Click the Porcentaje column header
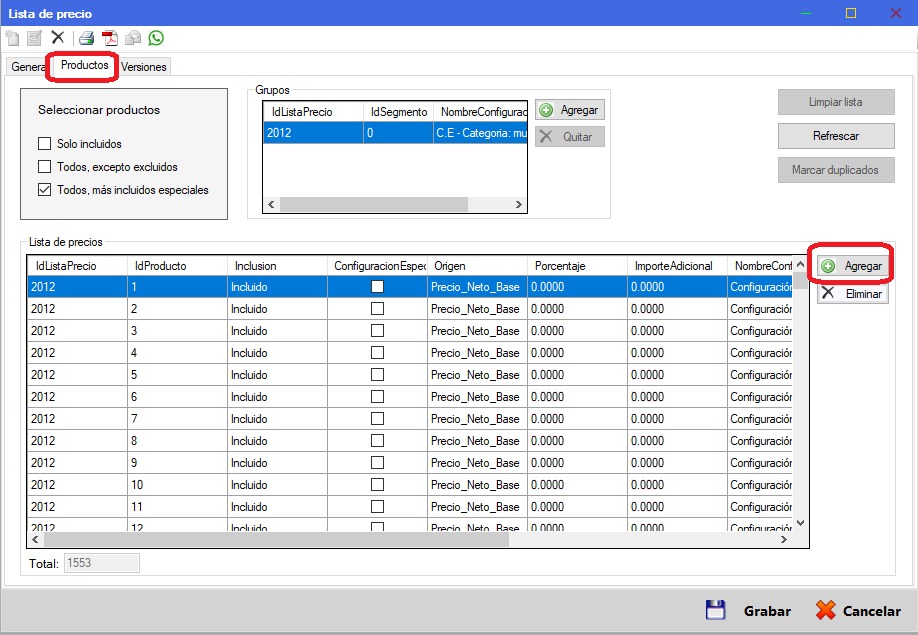The image size is (918, 635). (x=577, y=266)
